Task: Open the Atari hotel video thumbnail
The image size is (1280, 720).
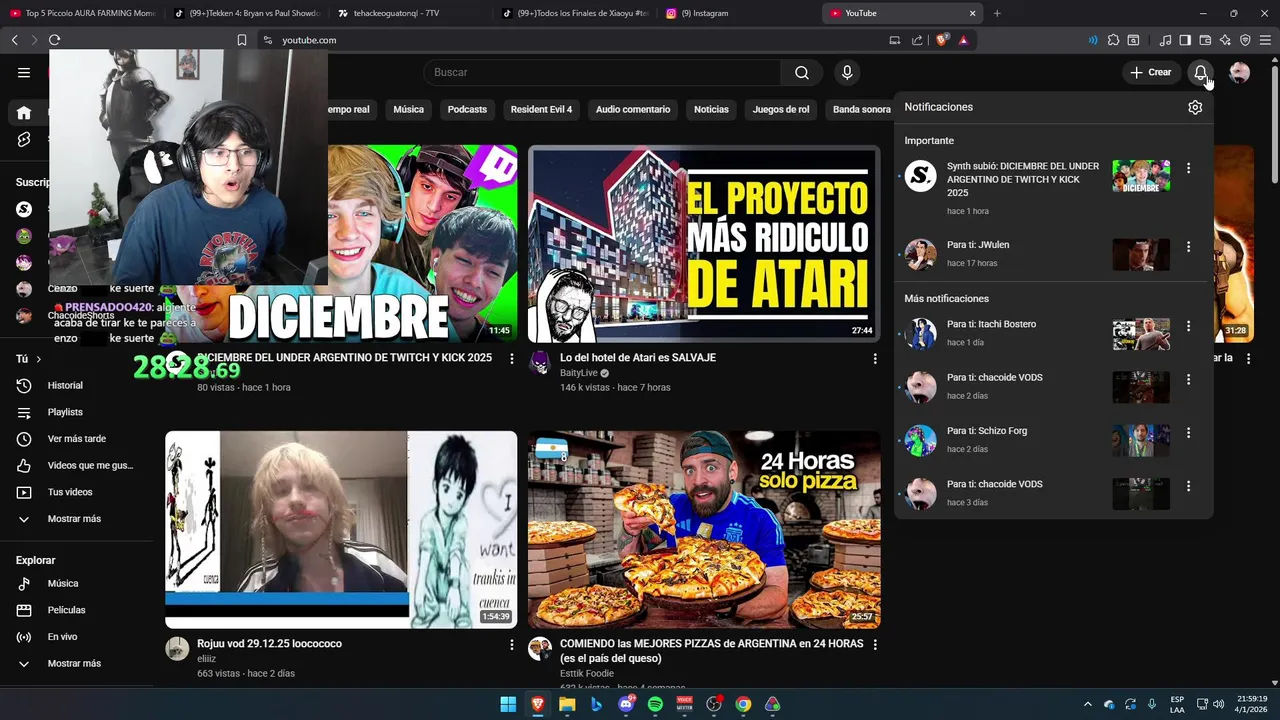Action: click(x=704, y=243)
